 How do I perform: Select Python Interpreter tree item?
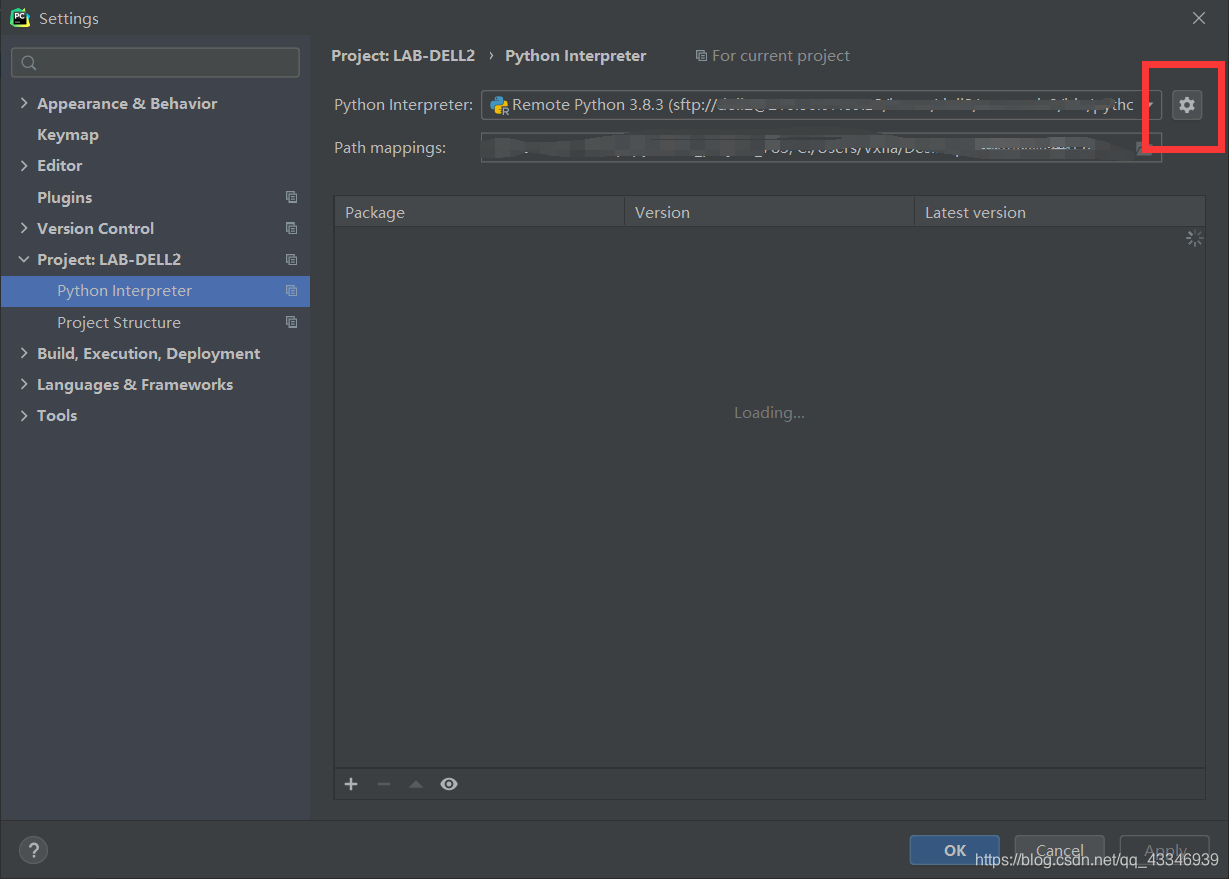pos(155,291)
